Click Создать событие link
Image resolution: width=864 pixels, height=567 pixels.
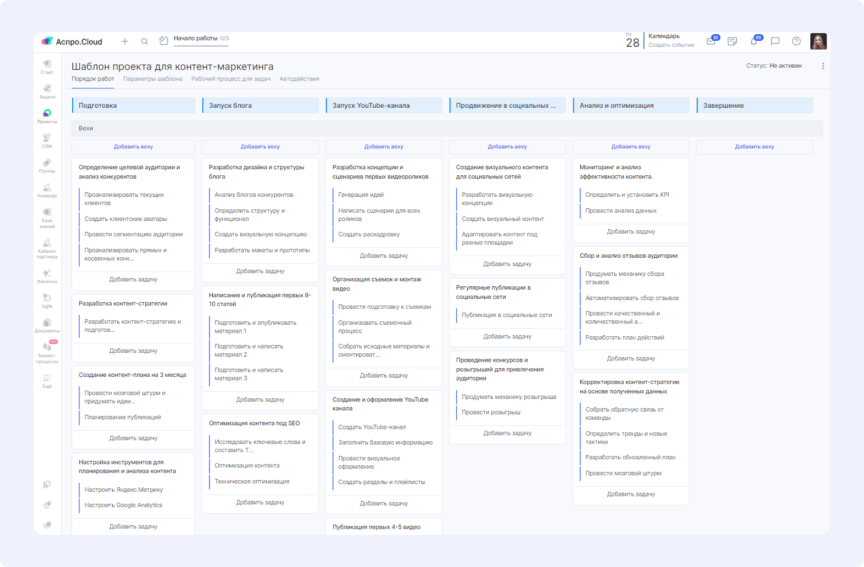(x=671, y=45)
